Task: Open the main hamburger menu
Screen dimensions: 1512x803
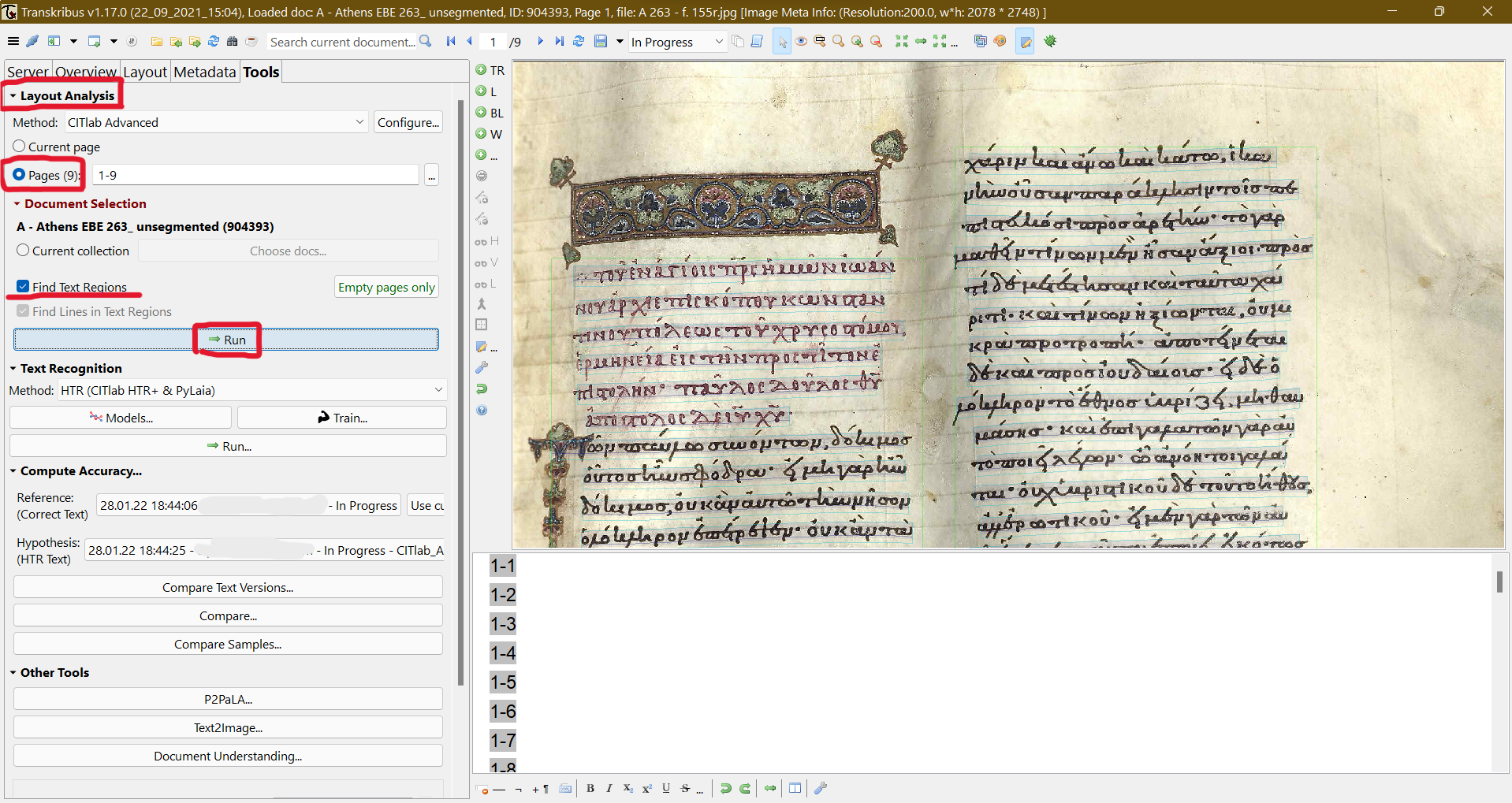Action: click(13, 42)
